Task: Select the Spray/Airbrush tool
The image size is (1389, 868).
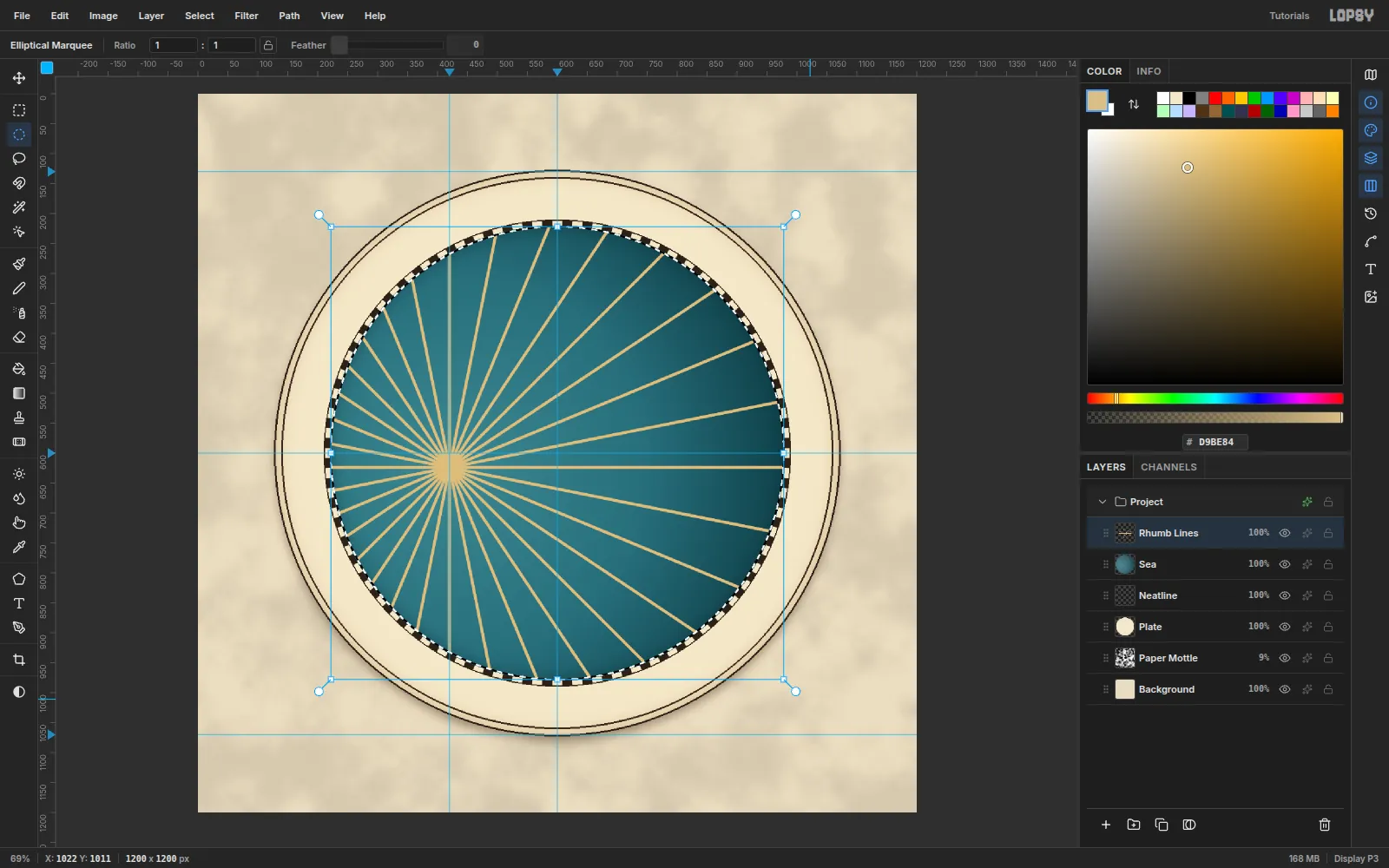Action: [19, 312]
